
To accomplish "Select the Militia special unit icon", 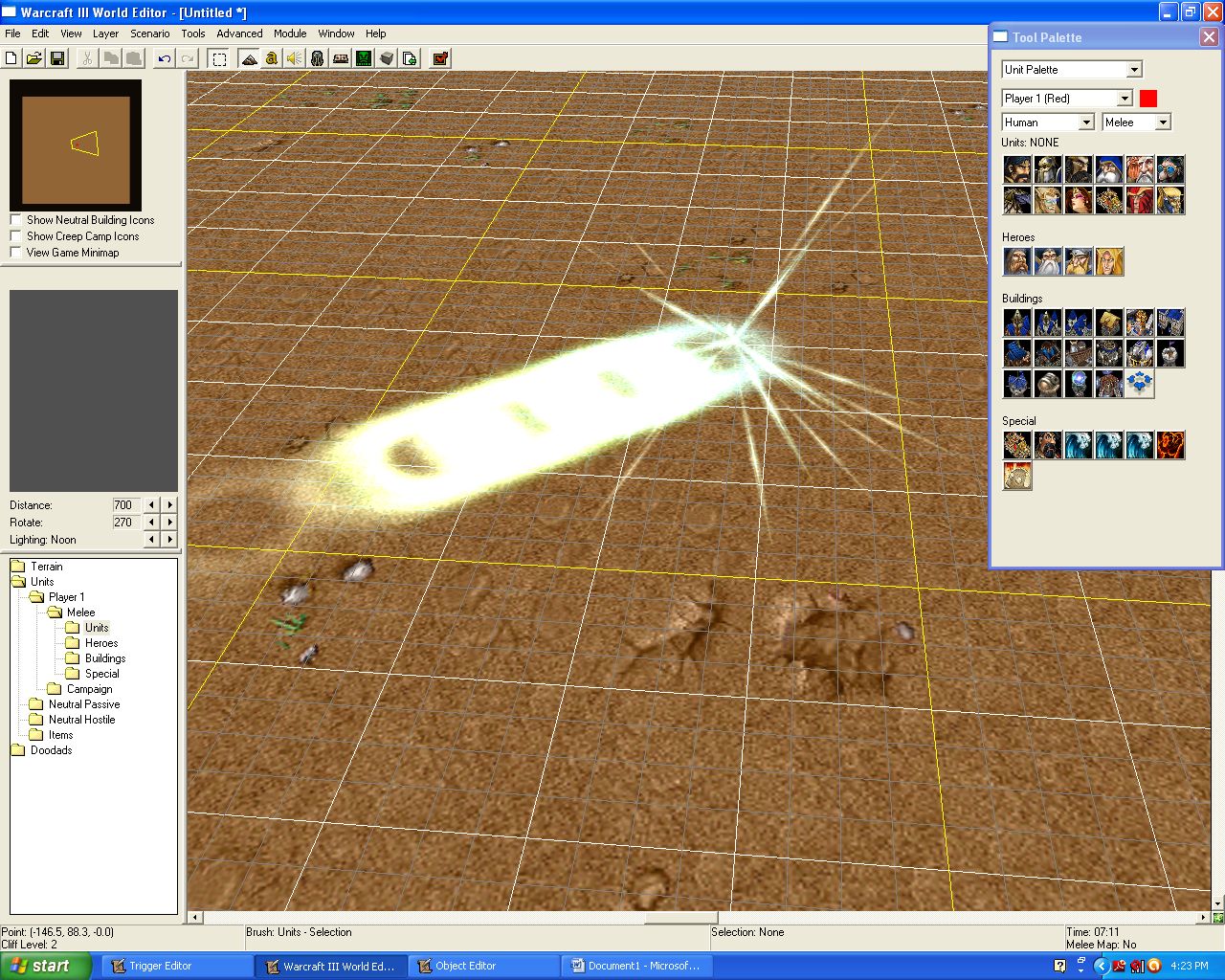I will (x=1048, y=445).
